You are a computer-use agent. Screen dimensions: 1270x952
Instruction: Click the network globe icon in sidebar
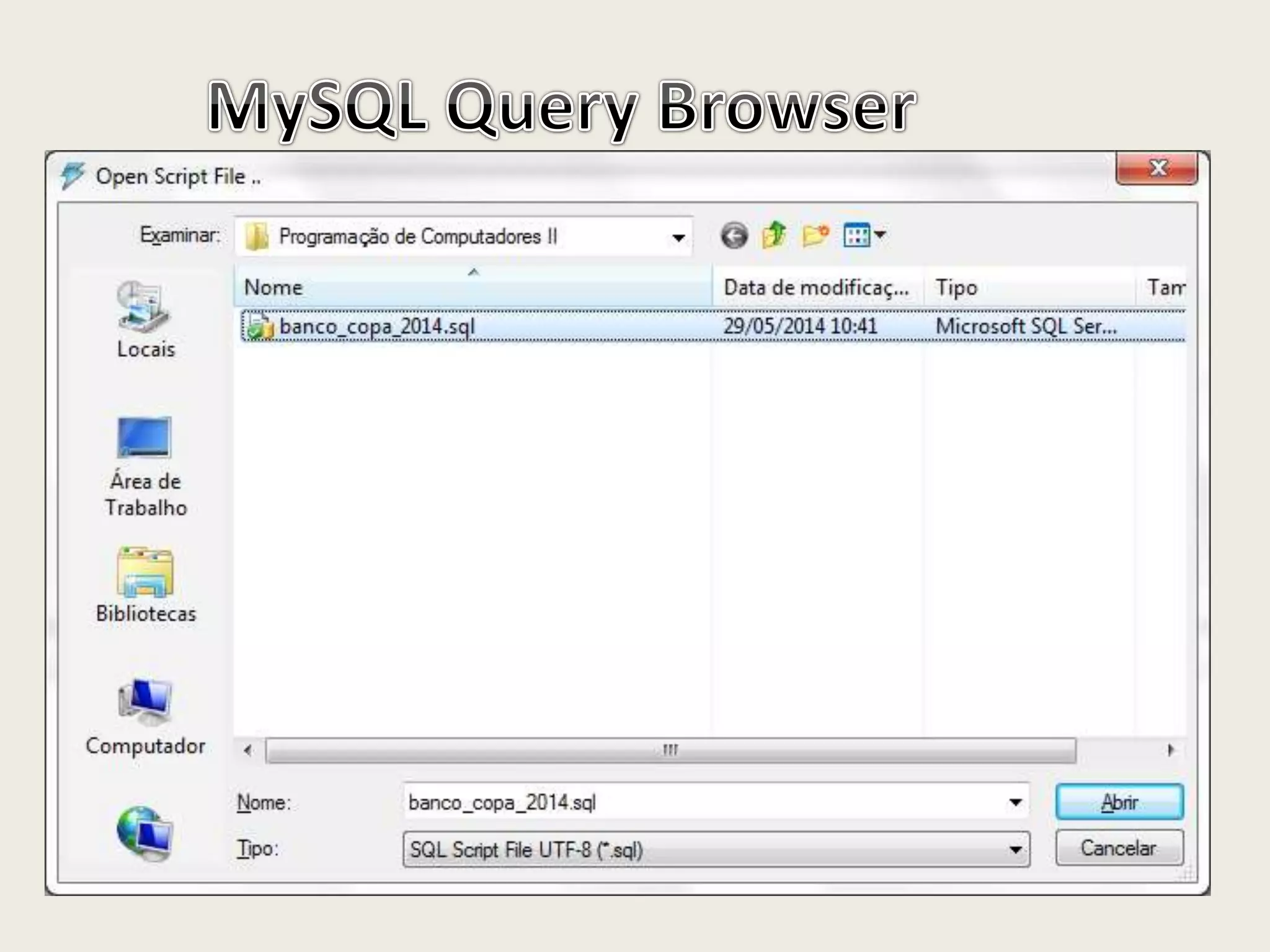[x=145, y=832]
